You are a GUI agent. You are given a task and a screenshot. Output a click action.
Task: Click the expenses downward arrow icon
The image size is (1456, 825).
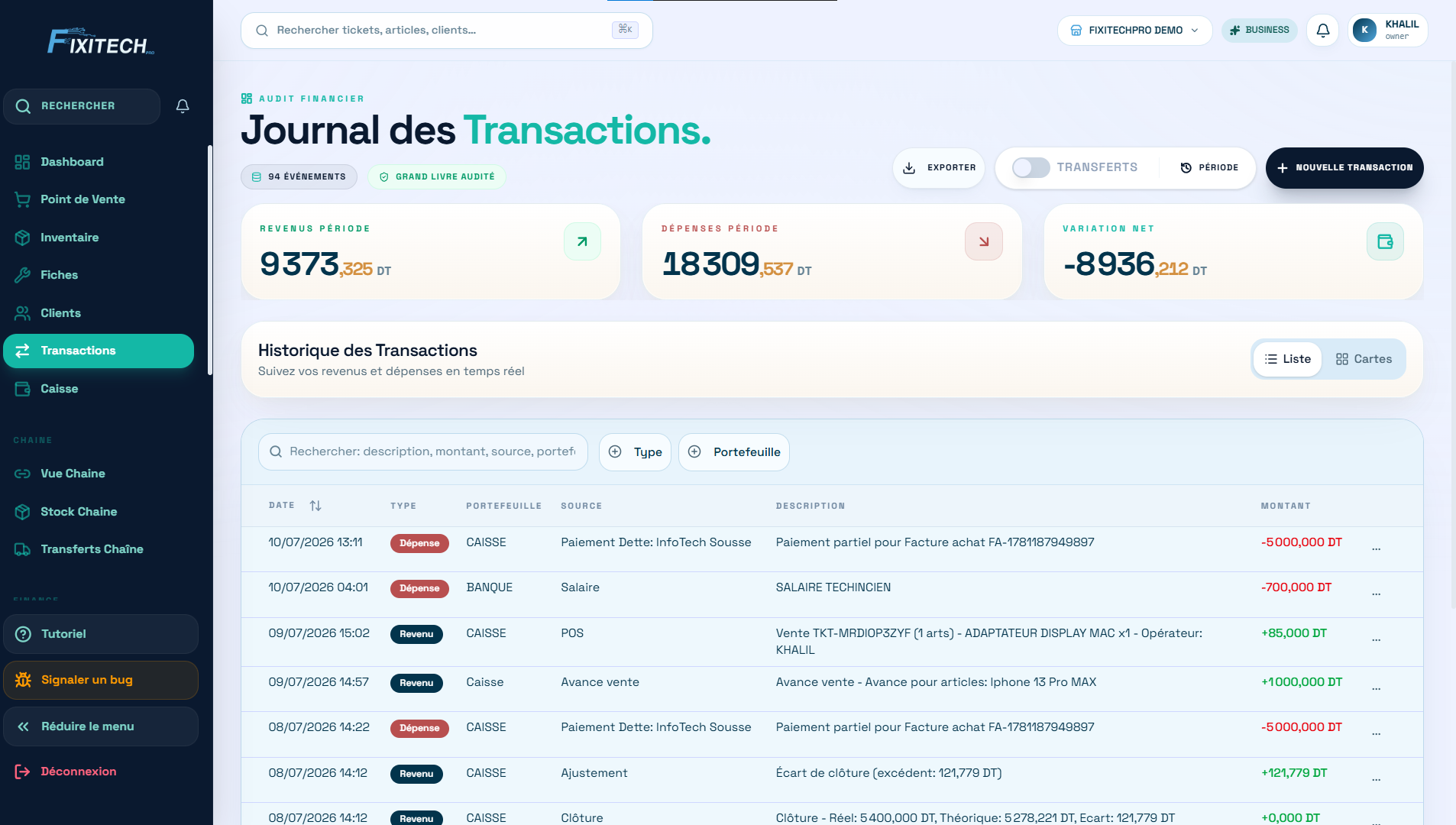984,241
